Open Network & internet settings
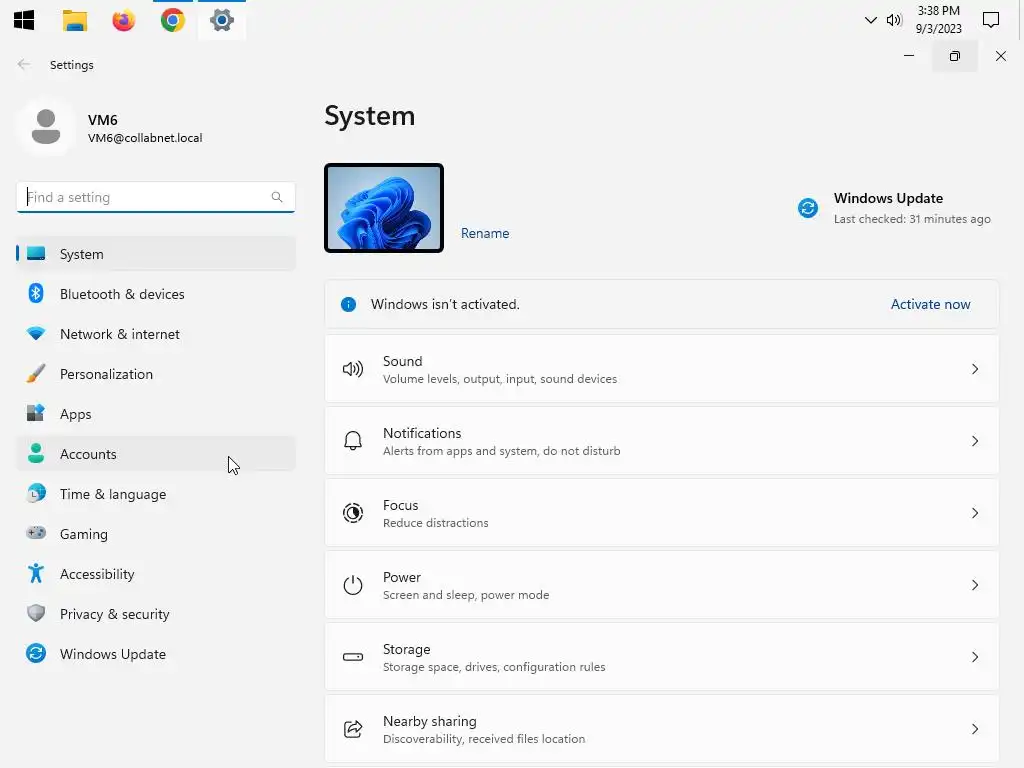 tap(155, 334)
